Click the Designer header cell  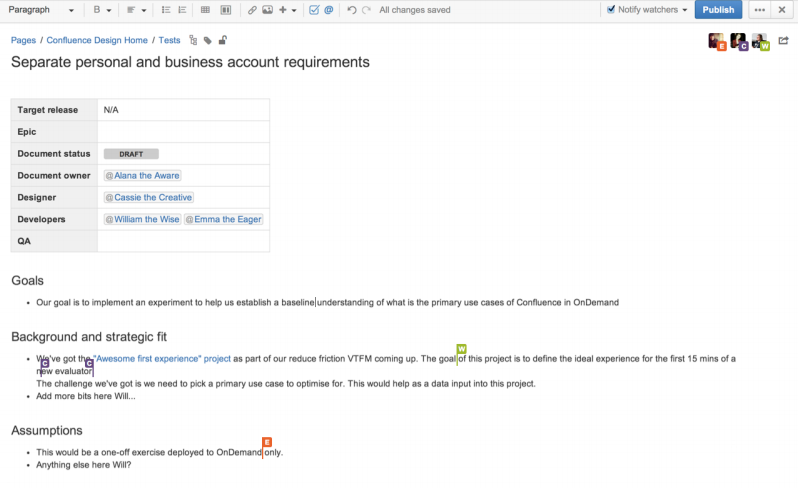point(54,197)
